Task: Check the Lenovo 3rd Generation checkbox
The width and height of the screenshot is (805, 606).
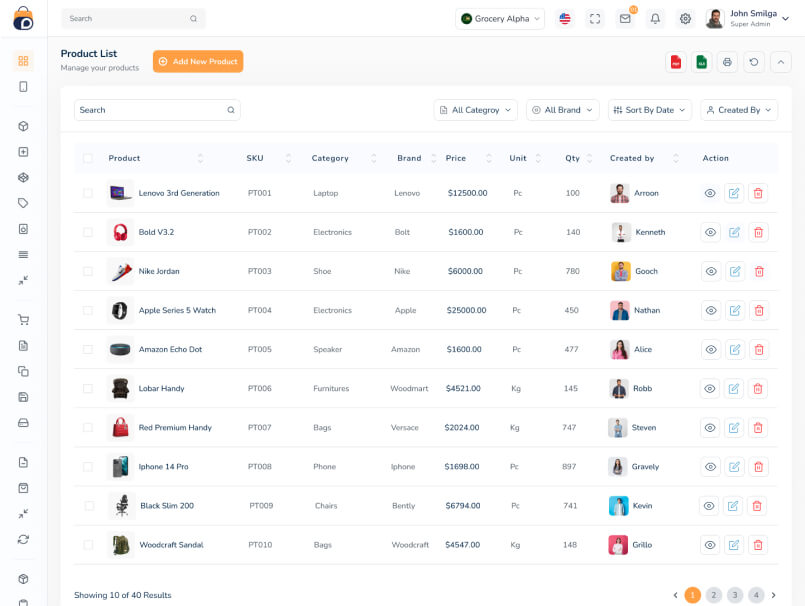Action: click(x=88, y=193)
